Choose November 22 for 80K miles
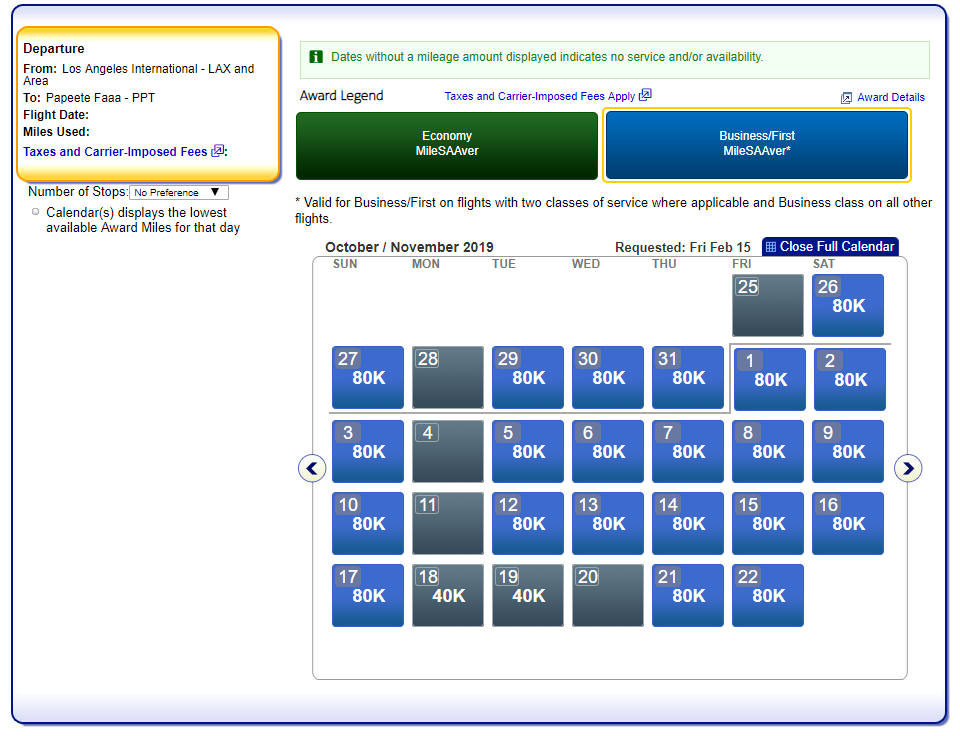This screenshot has width=960, height=736. point(767,595)
